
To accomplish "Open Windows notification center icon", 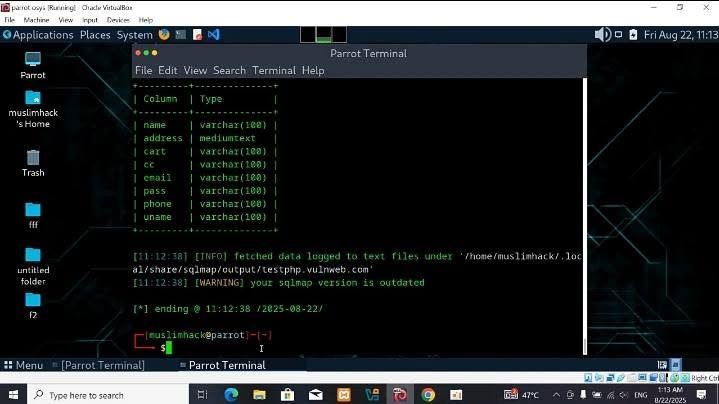I will 701,394.
